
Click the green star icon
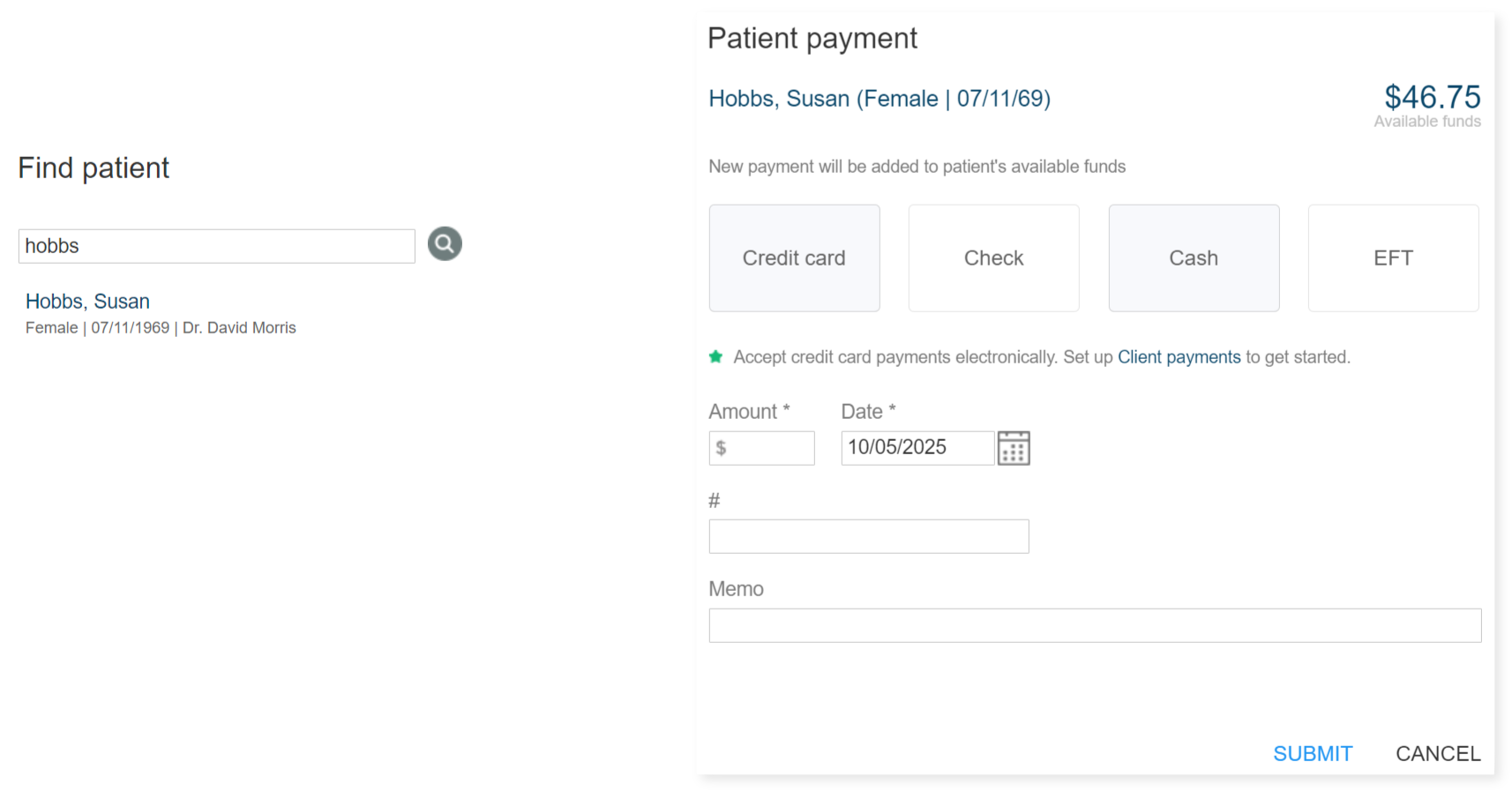click(715, 357)
